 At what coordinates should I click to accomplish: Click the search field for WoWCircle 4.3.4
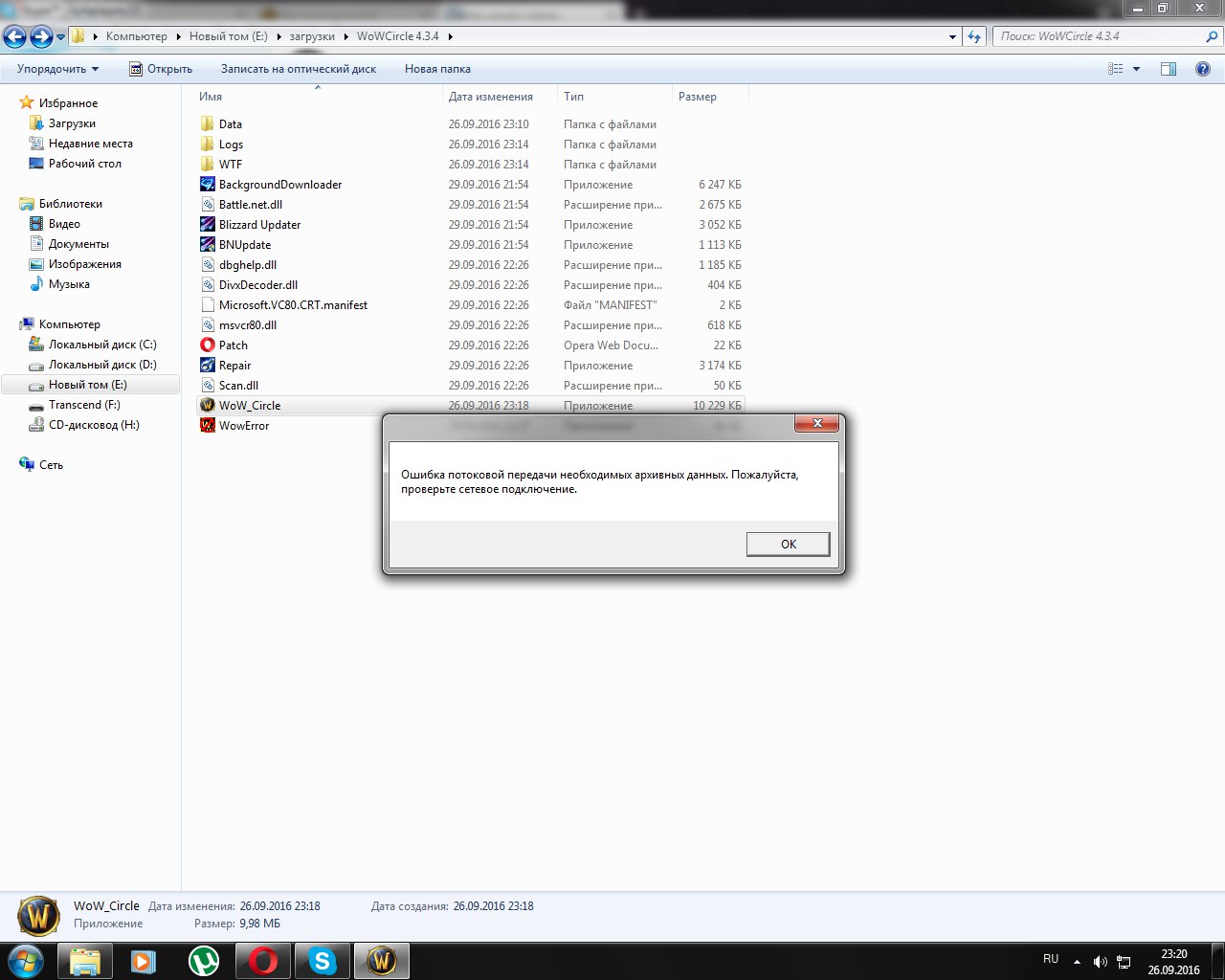(x=1099, y=36)
